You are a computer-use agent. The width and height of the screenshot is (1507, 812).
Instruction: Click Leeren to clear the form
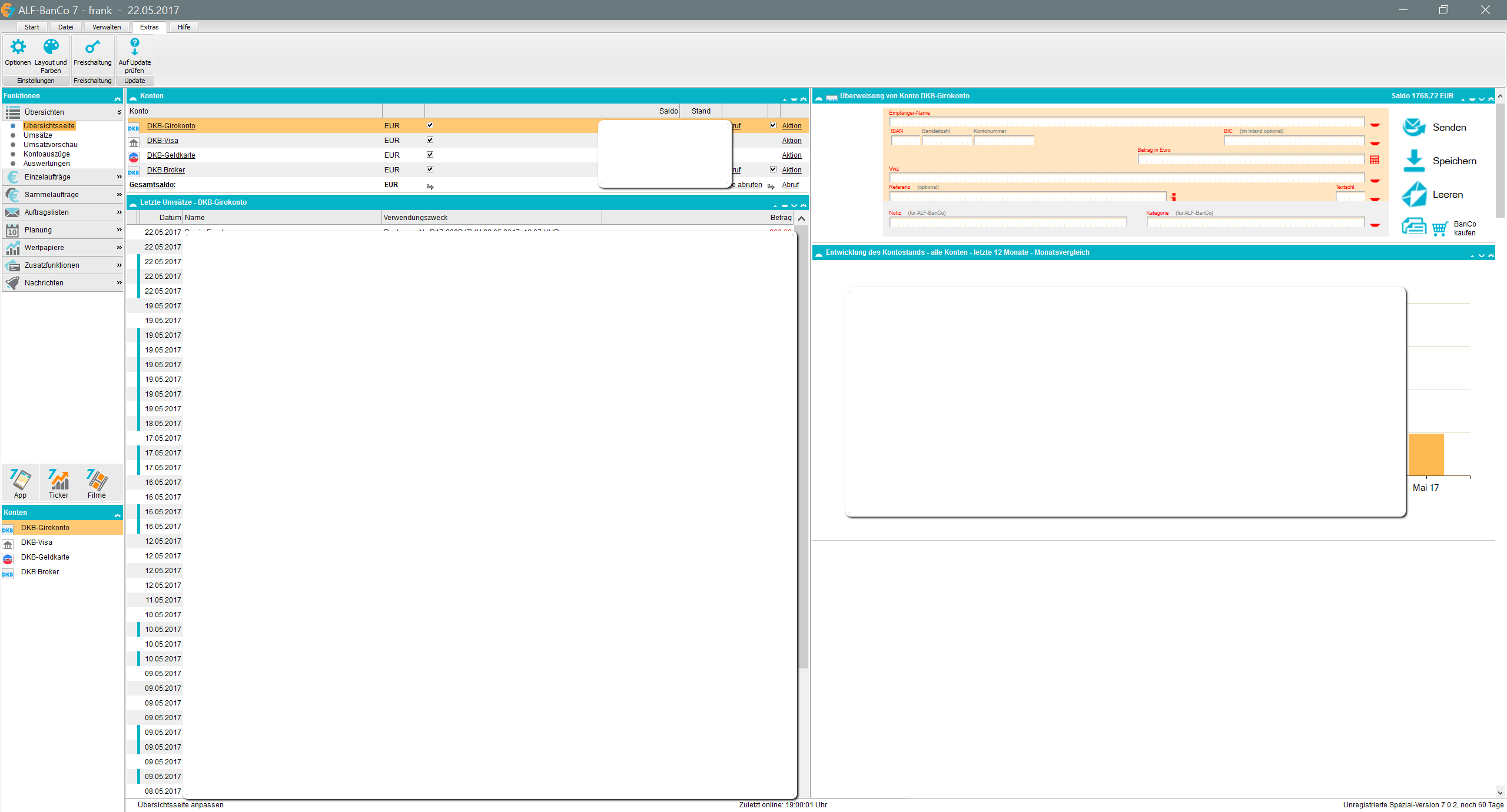pyautogui.click(x=1414, y=194)
